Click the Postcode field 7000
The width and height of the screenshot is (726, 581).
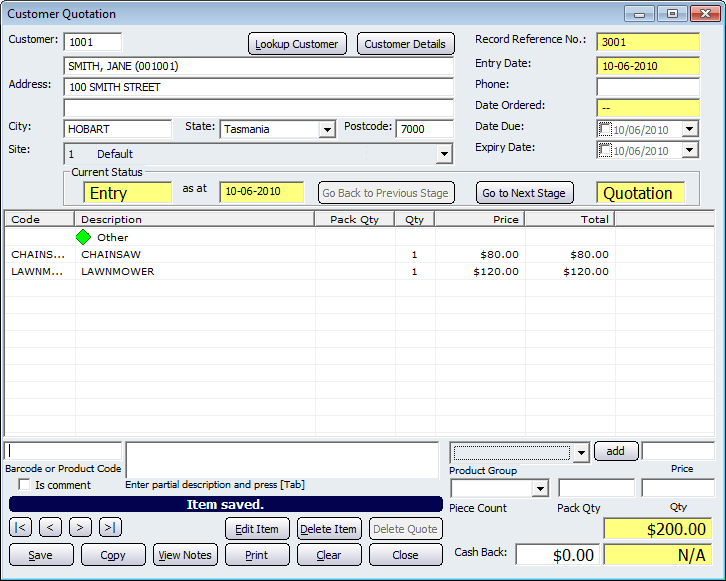(x=425, y=129)
